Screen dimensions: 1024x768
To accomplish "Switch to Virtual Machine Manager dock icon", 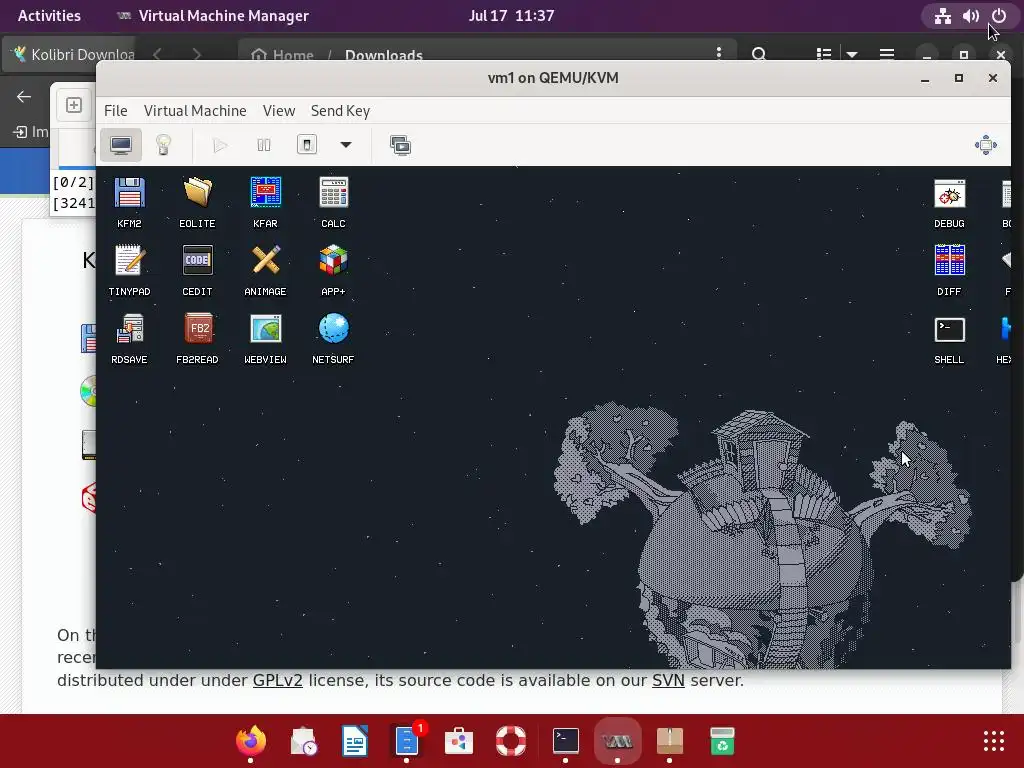I will [617, 741].
